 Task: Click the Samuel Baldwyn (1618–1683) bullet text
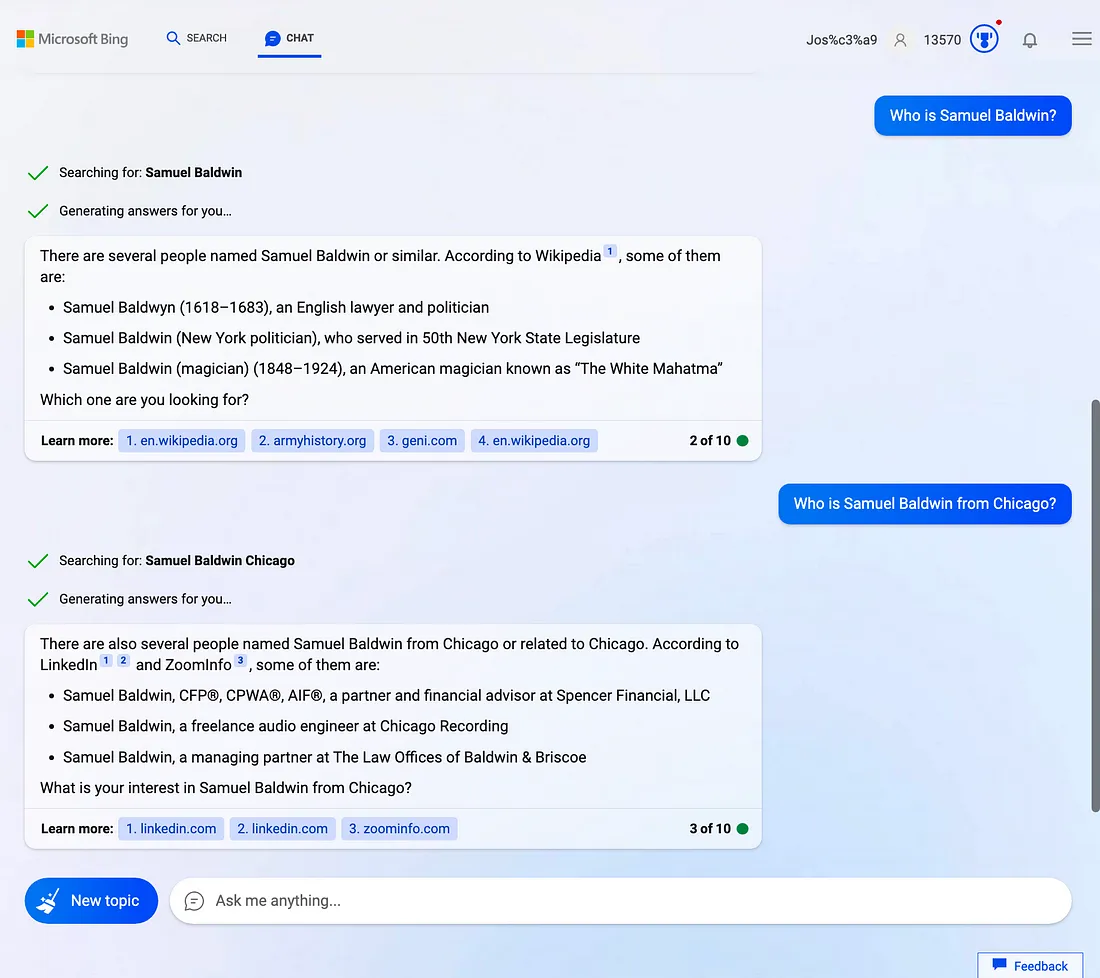pyautogui.click(x=276, y=307)
